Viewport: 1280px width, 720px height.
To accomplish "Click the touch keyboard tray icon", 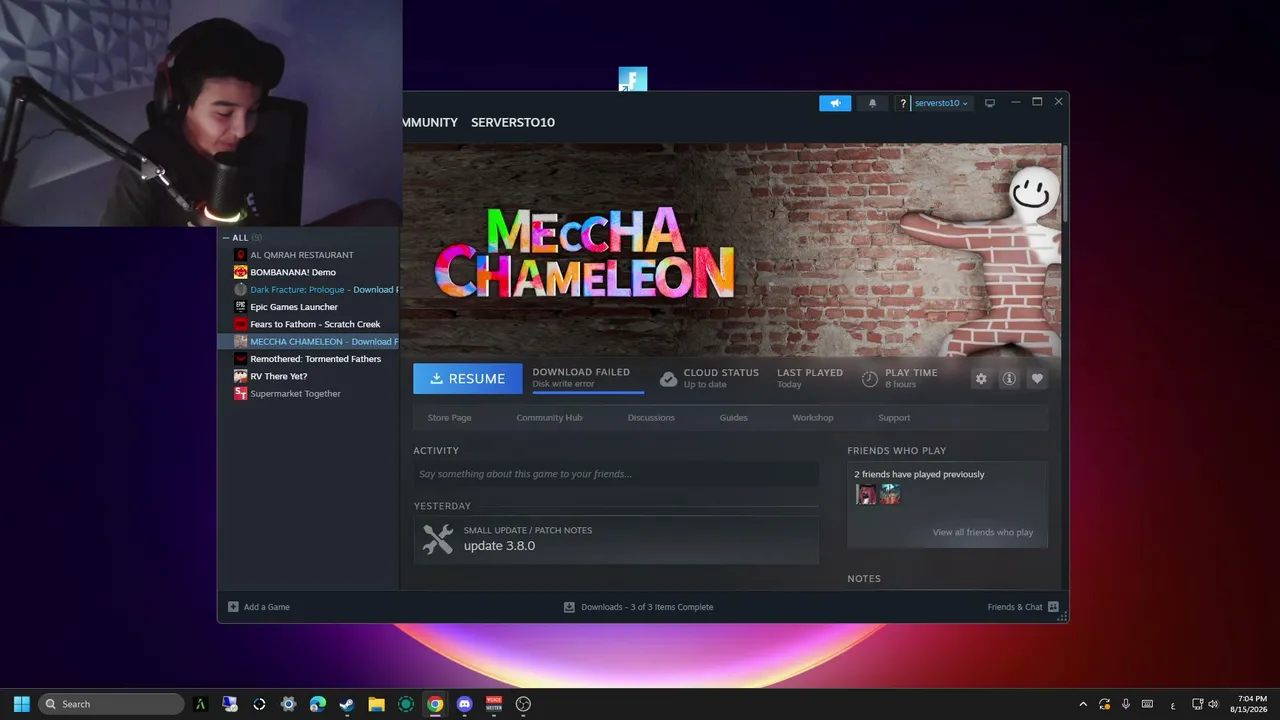I will tap(1147, 704).
